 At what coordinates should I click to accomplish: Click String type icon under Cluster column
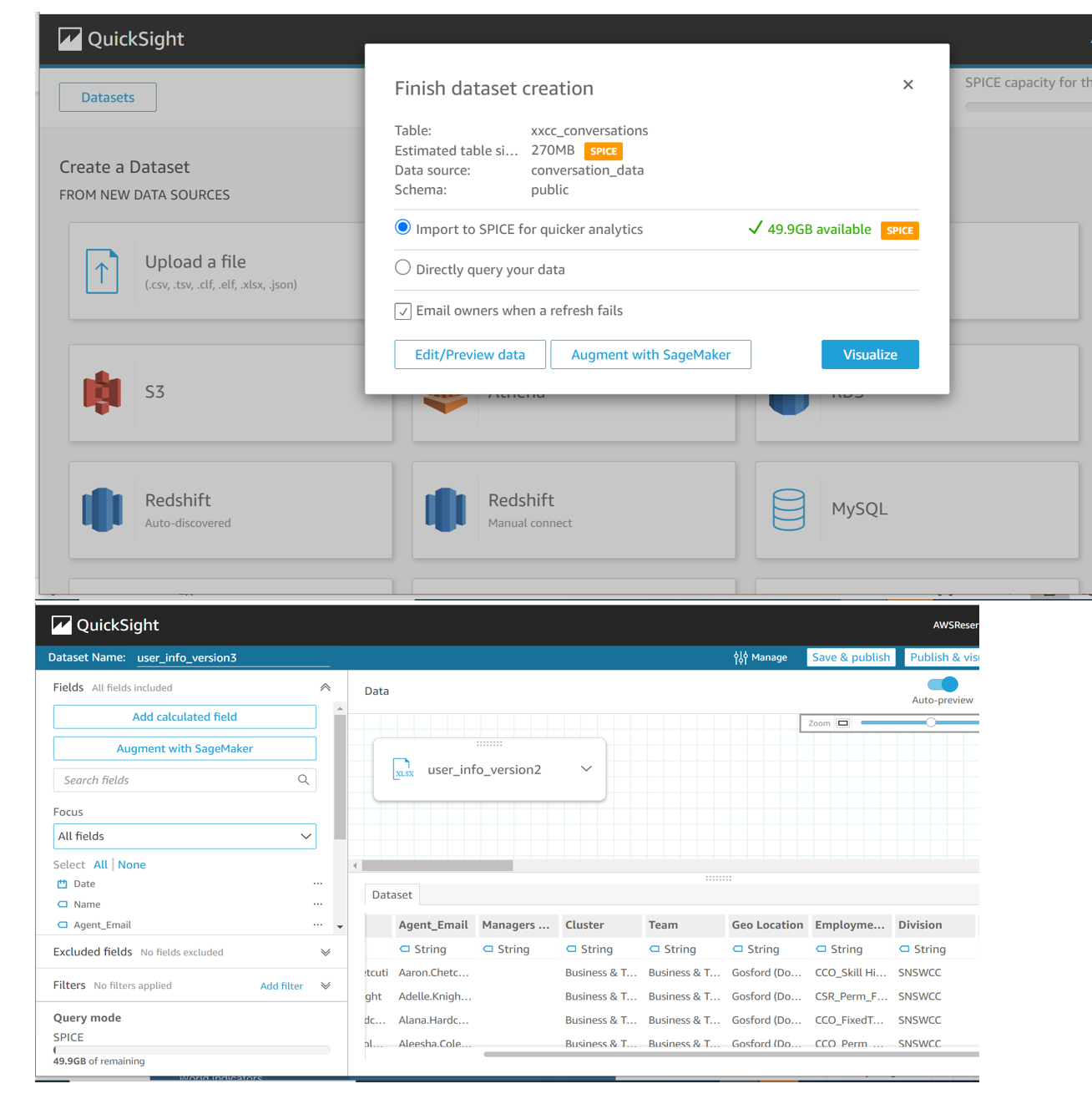pos(571,950)
